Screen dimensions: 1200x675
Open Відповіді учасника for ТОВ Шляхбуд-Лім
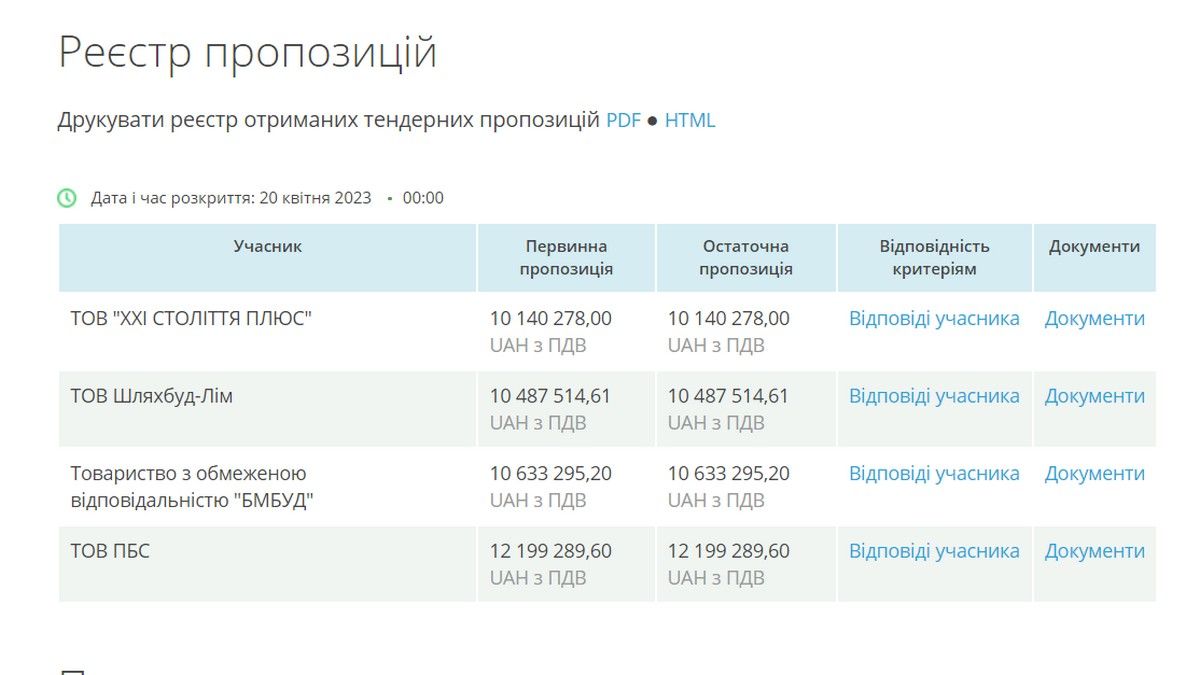(x=934, y=396)
